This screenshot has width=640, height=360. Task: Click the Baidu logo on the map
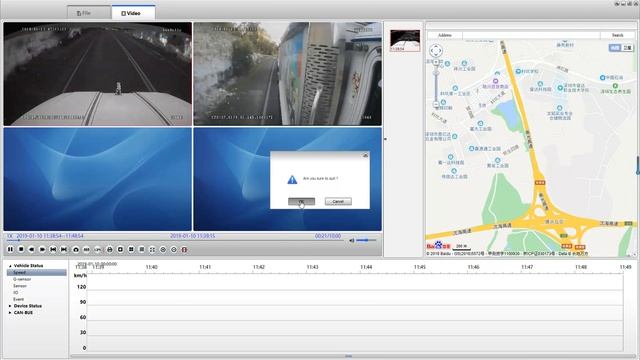point(438,246)
